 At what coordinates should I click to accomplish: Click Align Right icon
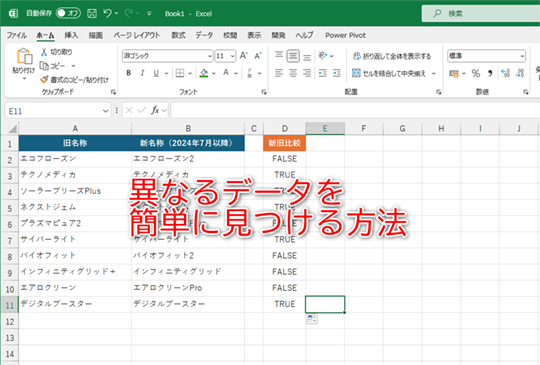point(307,73)
